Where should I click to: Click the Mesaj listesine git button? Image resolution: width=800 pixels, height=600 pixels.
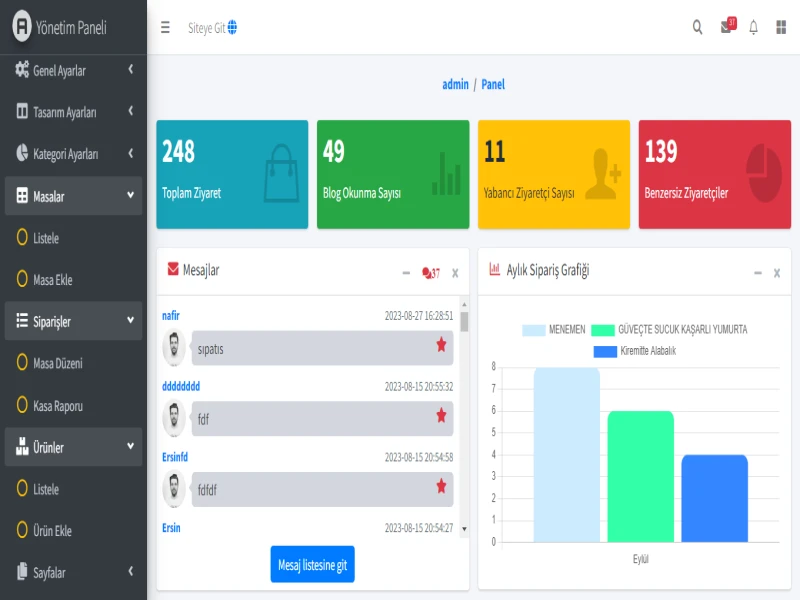coord(312,565)
